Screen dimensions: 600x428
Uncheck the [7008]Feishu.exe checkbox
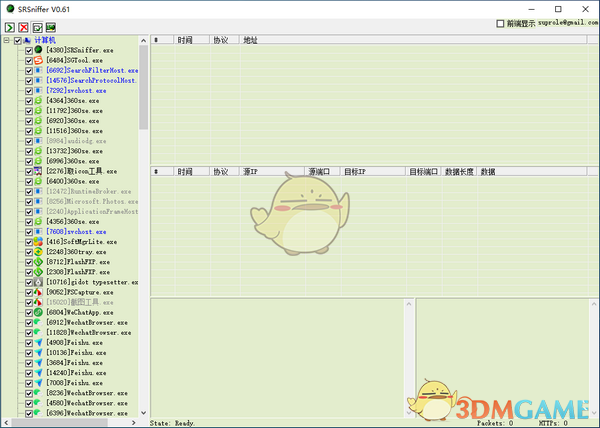(29, 383)
